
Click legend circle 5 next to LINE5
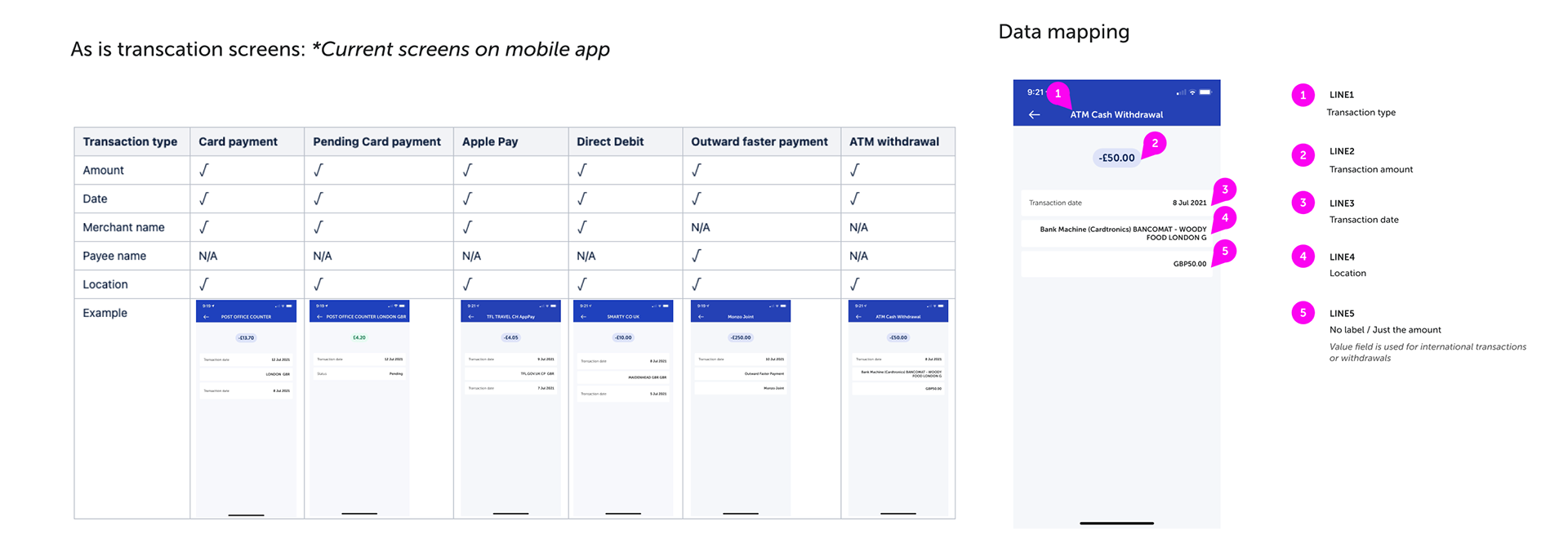coord(1303,313)
